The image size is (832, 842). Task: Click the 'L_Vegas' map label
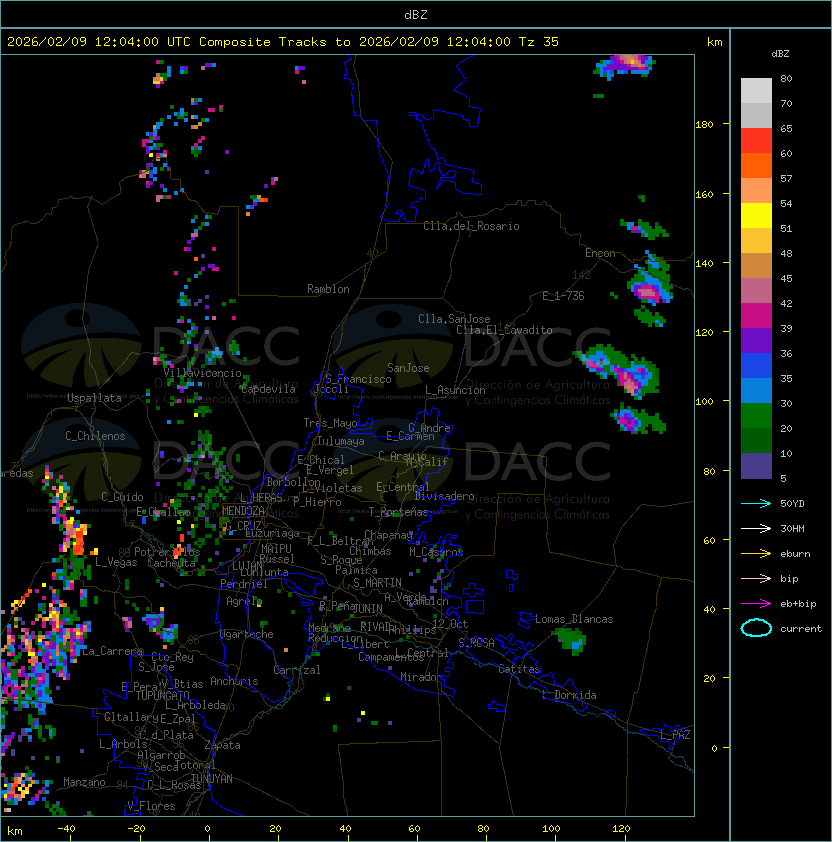click(117, 562)
